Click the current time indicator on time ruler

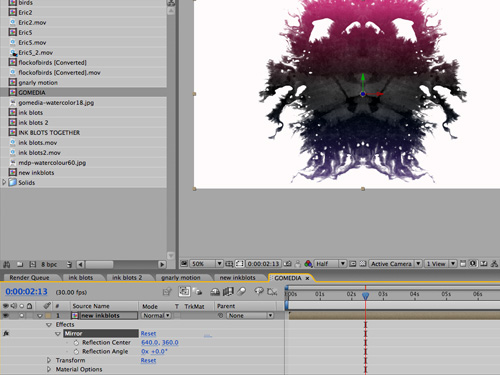pyautogui.click(x=366, y=296)
